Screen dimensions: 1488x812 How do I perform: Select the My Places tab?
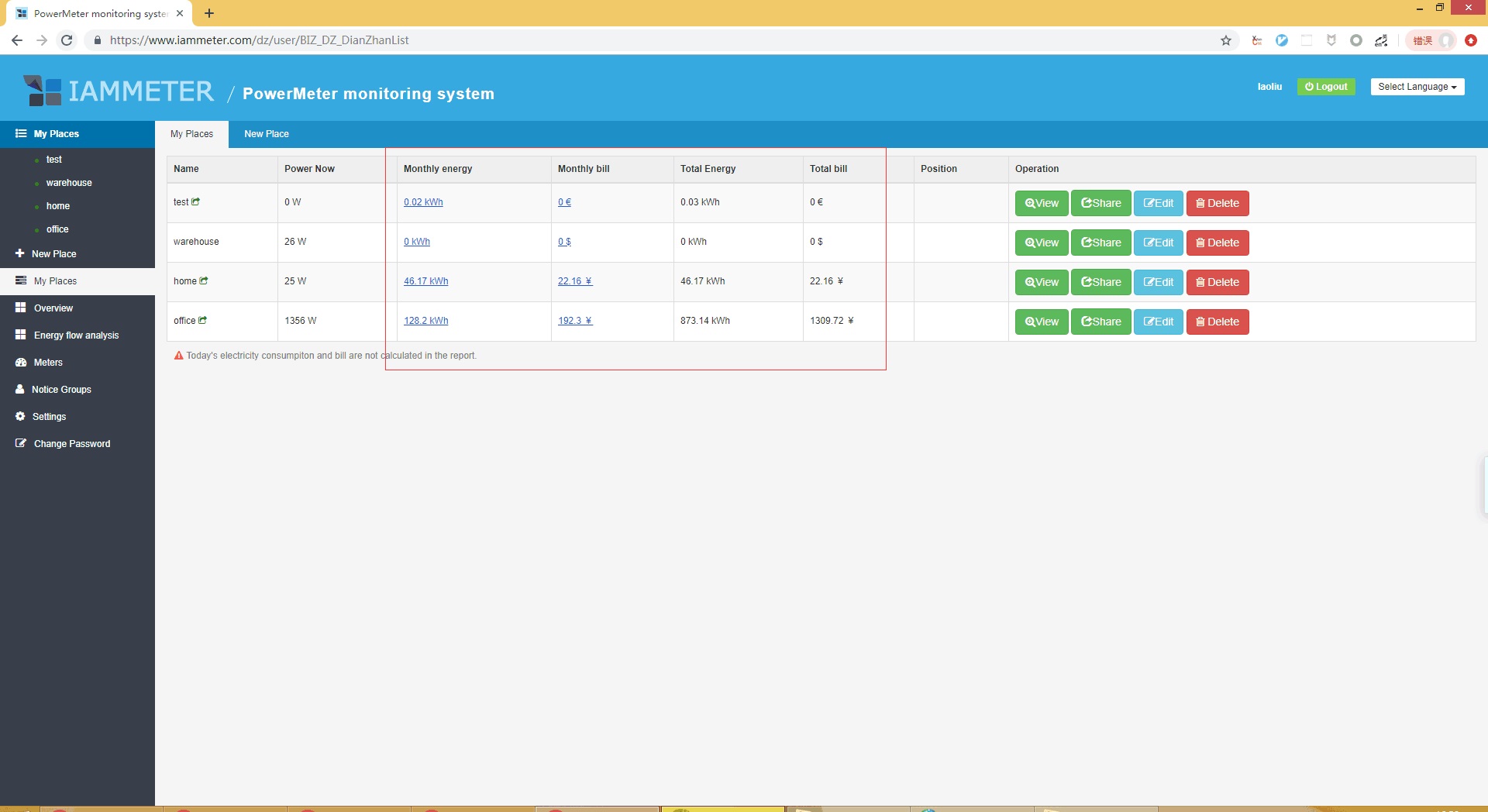(x=191, y=134)
